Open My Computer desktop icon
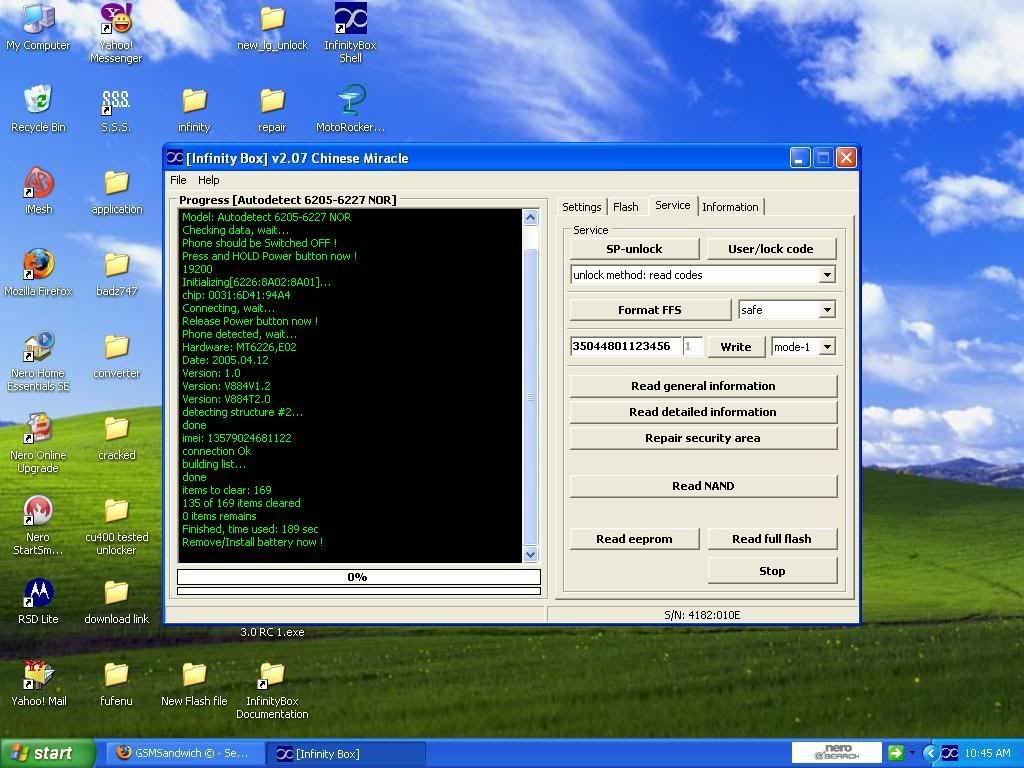This screenshot has width=1024, height=768. pyautogui.click(x=38, y=27)
